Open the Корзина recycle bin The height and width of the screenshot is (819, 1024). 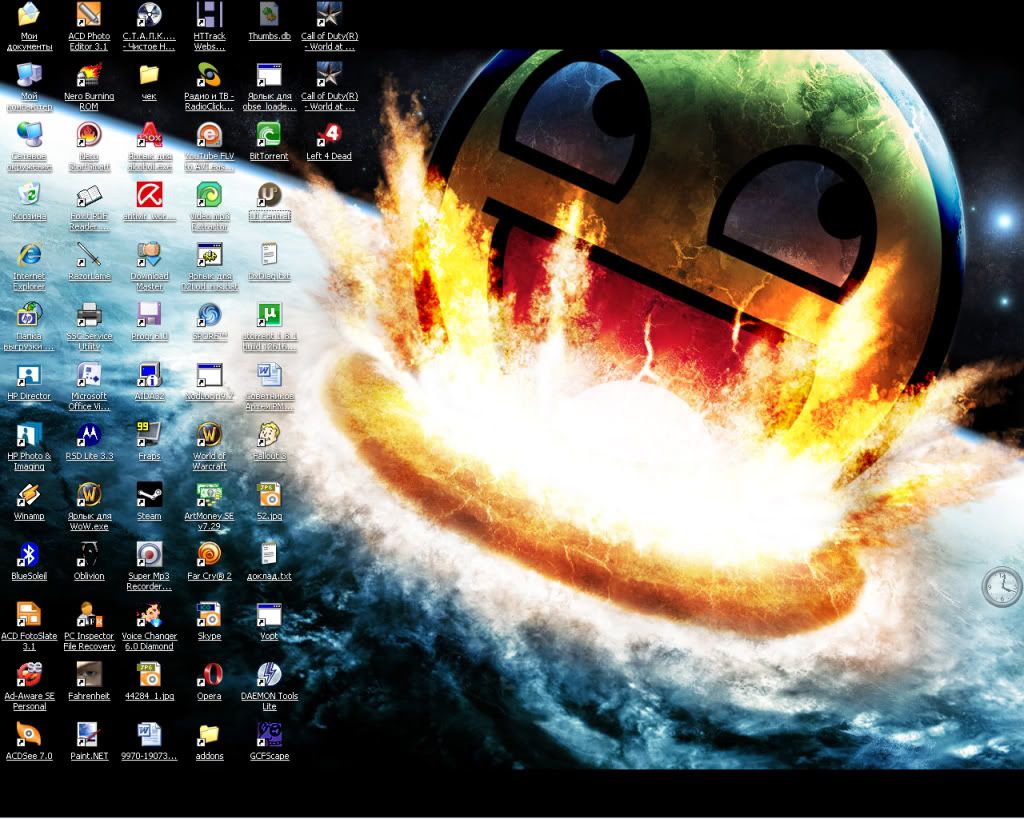click(x=29, y=195)
